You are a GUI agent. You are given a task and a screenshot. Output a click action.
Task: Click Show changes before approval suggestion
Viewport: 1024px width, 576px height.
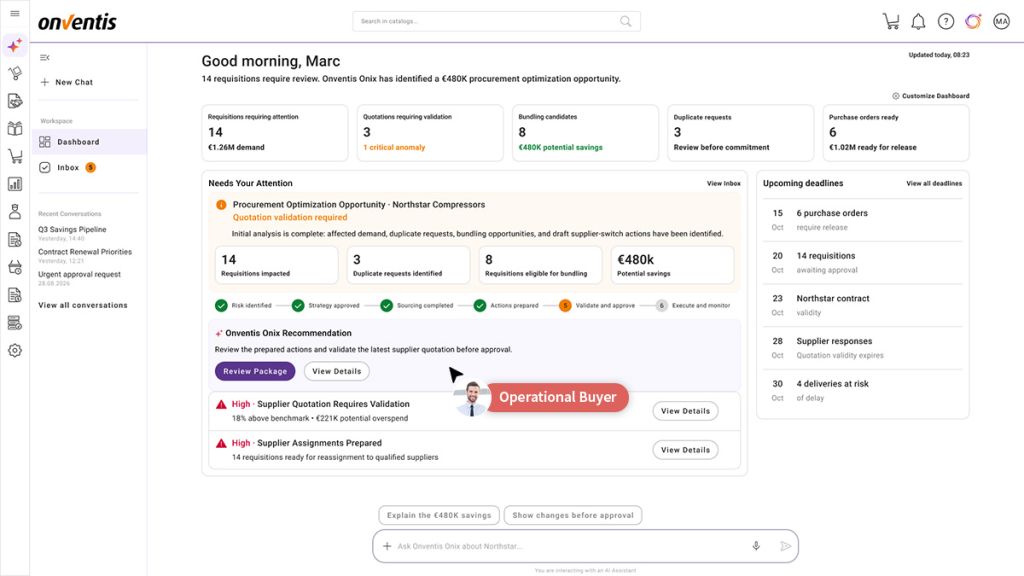[573, 515]
